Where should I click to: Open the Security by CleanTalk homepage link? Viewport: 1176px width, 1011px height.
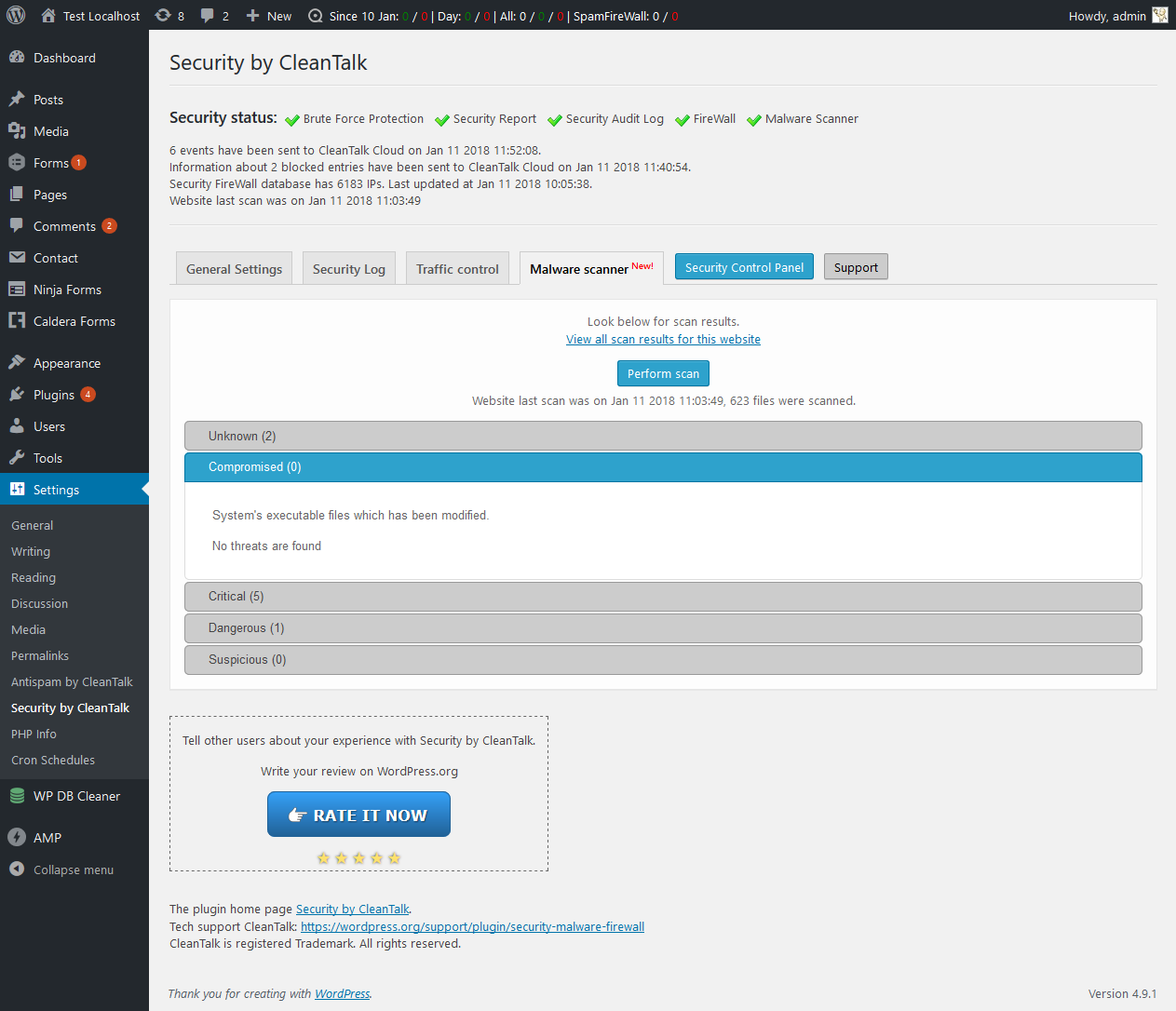point(353,910)
